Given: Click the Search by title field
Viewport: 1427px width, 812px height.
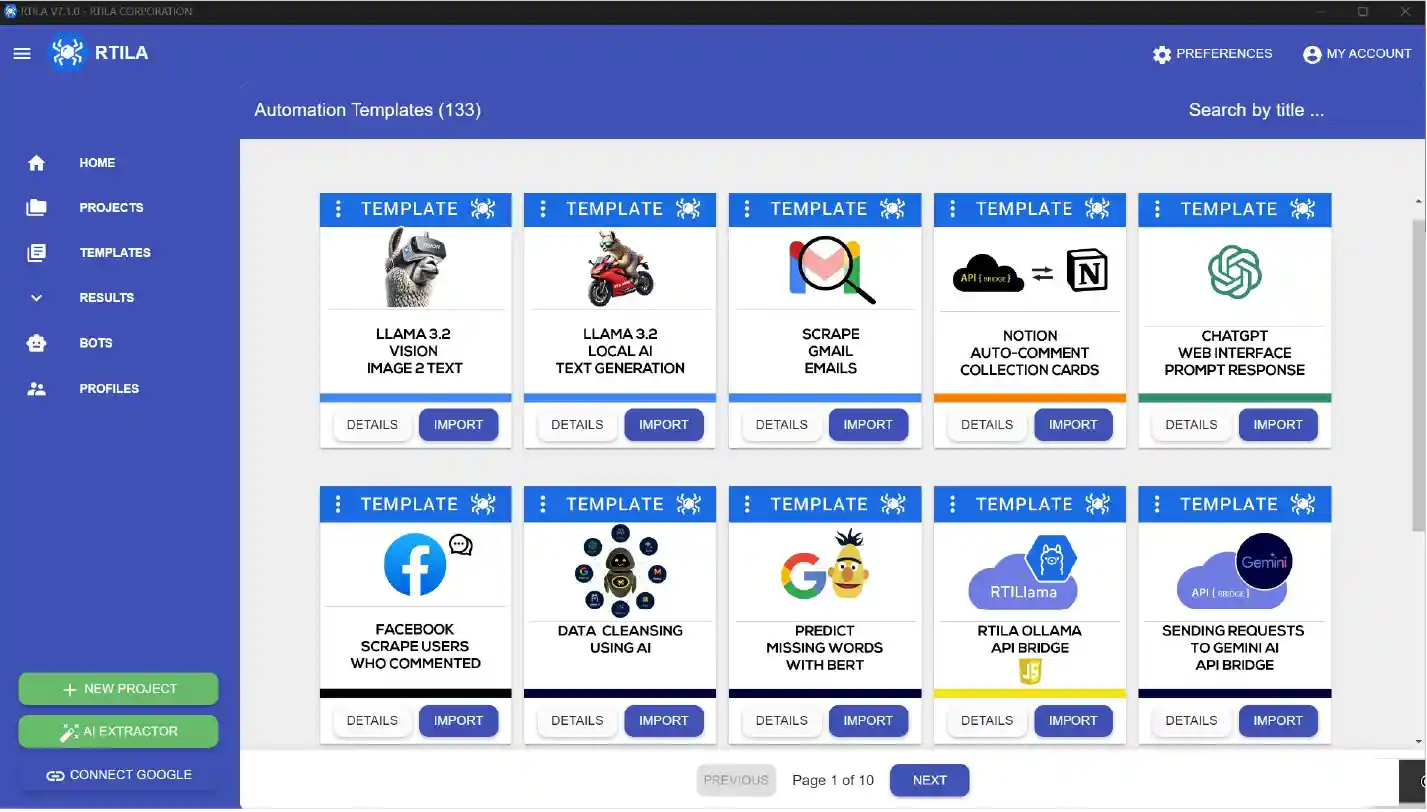Looking at the screenshot, I should click(1296, 110).
